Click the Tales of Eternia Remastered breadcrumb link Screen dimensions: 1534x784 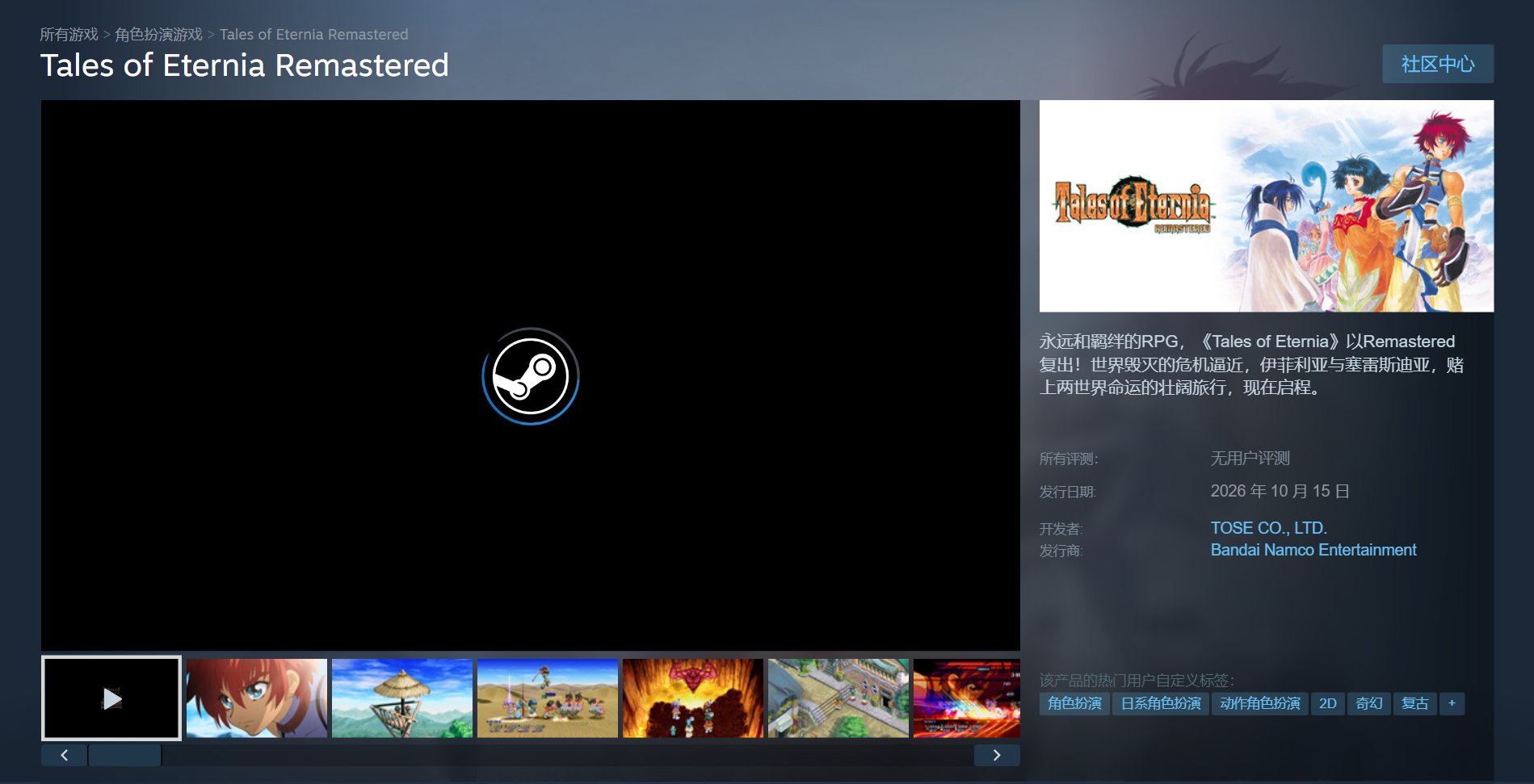click(x=313, y=35)
